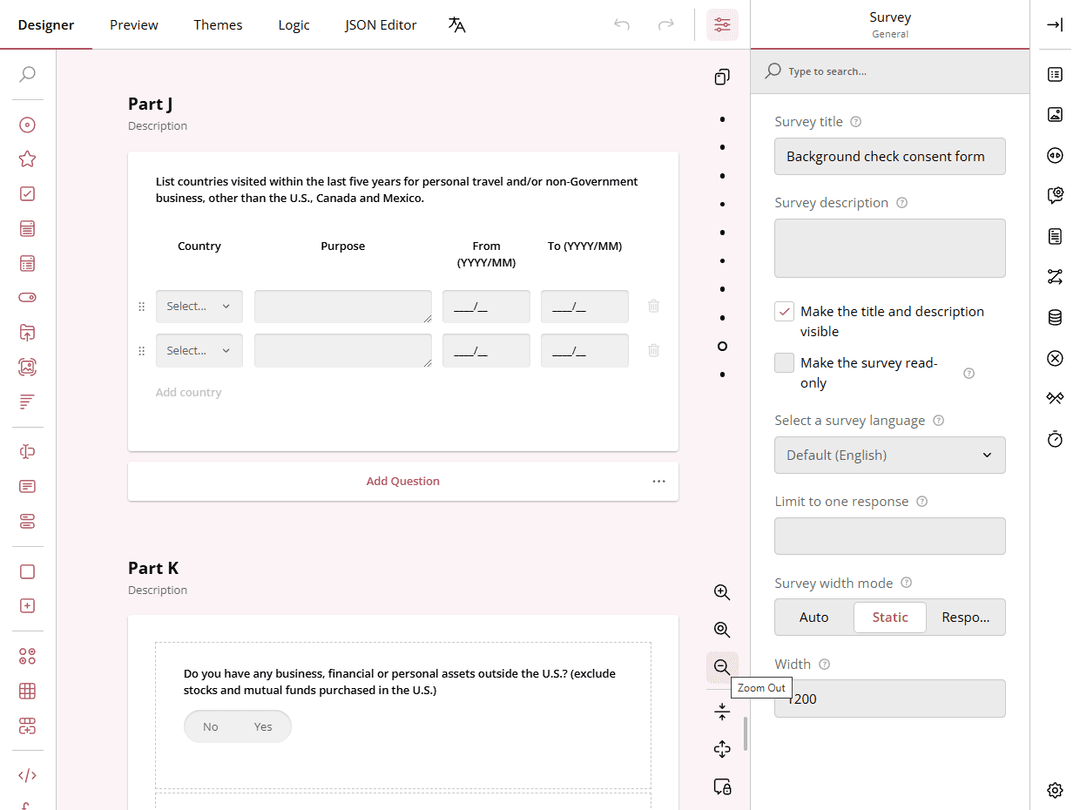Open the translation tab icon
This screenshot has width=1080, height=810.
click(457, 25)
